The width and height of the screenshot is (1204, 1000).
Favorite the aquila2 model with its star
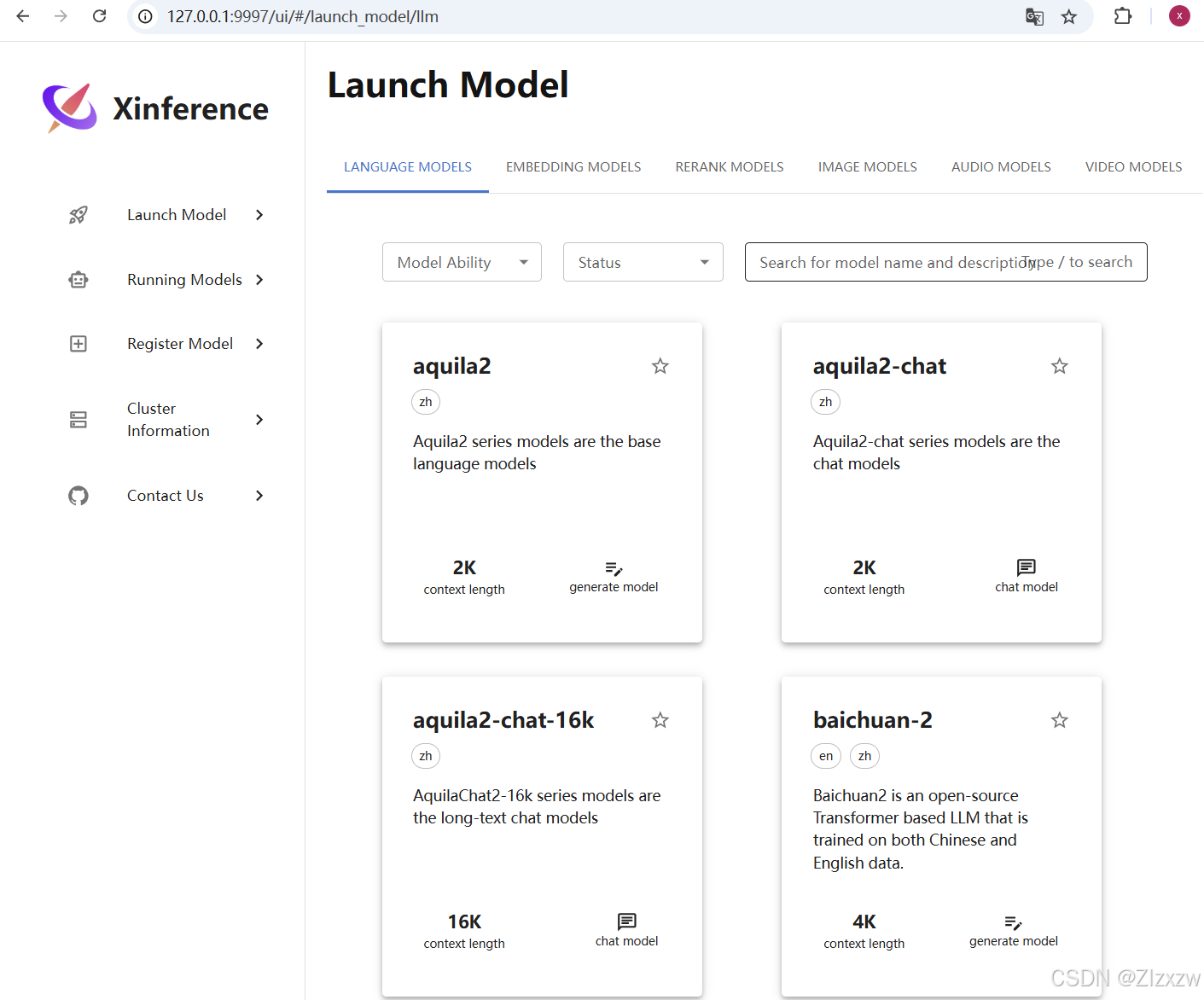(660, 366)
